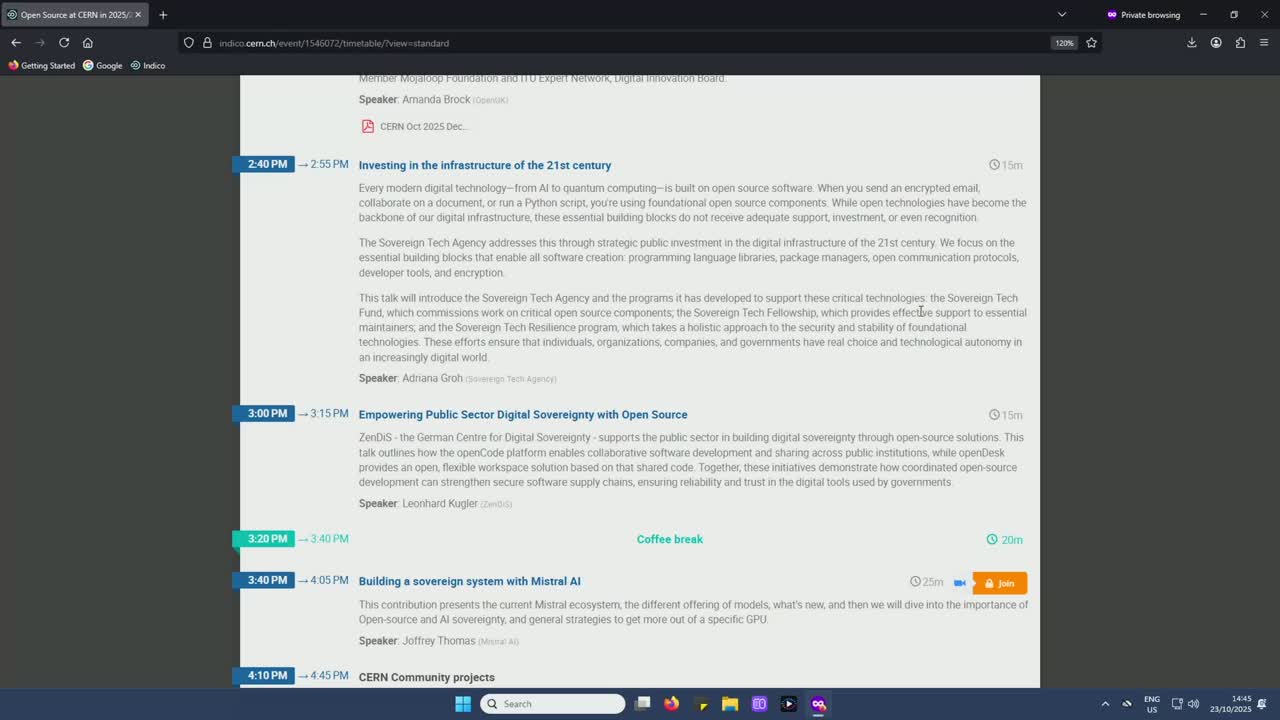Go to the browser home page

pyautogui.click(x=88, y=43)
